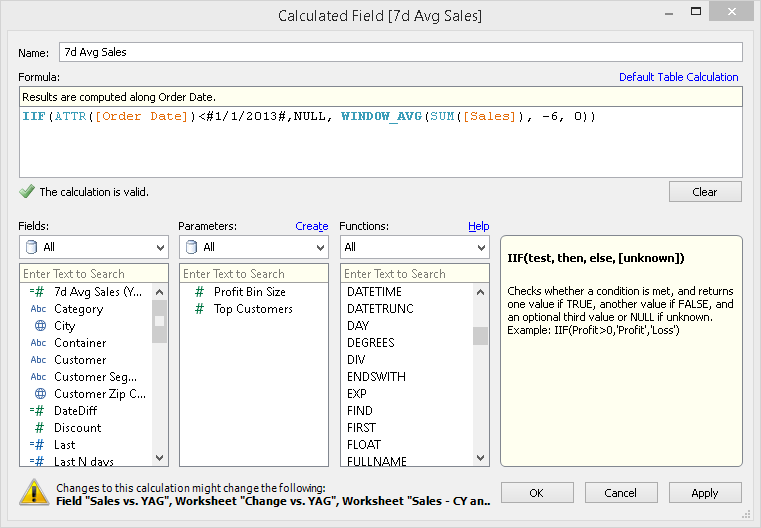Viewport: 761px width, 528px height.
Task: Expand the Functions category dropdown
Action: pyautogui.click(x=414, y=247)
